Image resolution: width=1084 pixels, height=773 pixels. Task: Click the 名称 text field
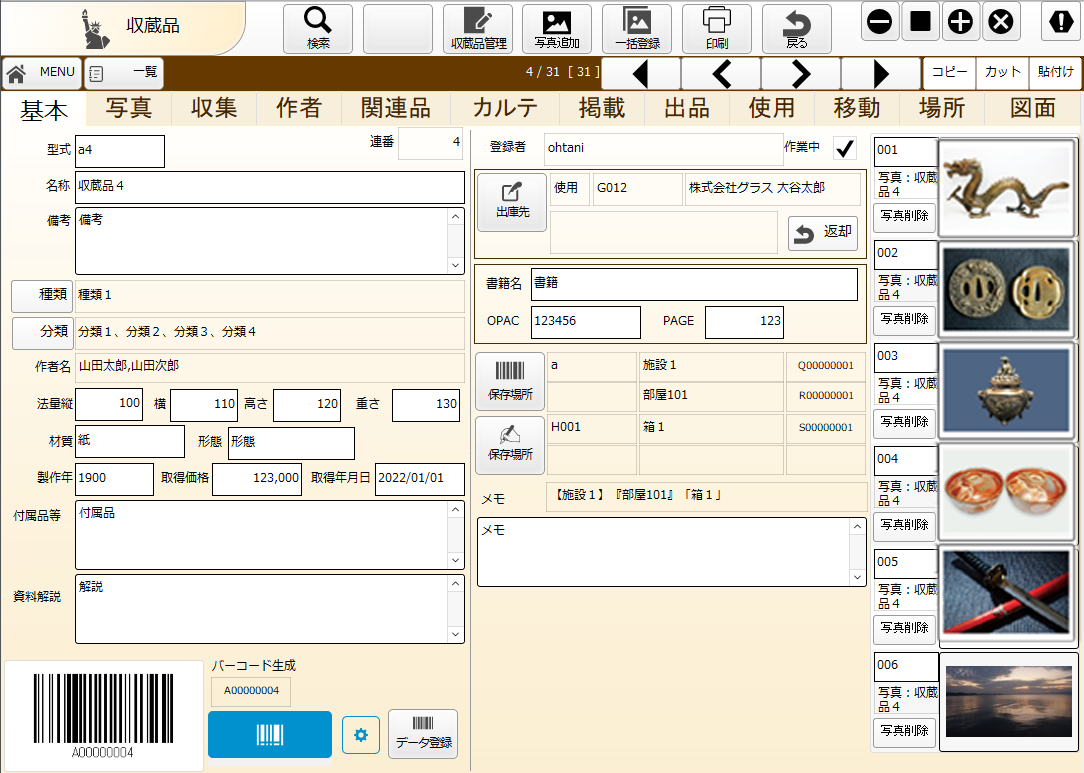[270, 187]
